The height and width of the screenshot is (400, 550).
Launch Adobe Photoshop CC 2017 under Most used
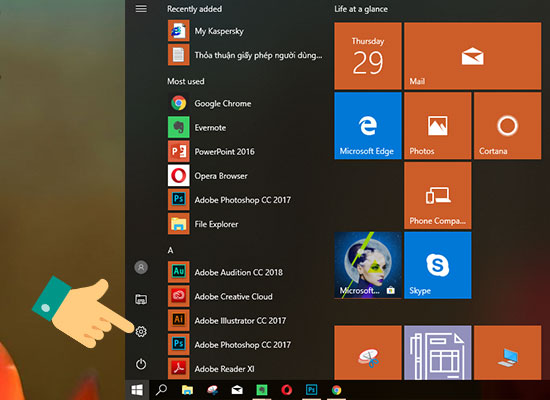coord(245,200)
